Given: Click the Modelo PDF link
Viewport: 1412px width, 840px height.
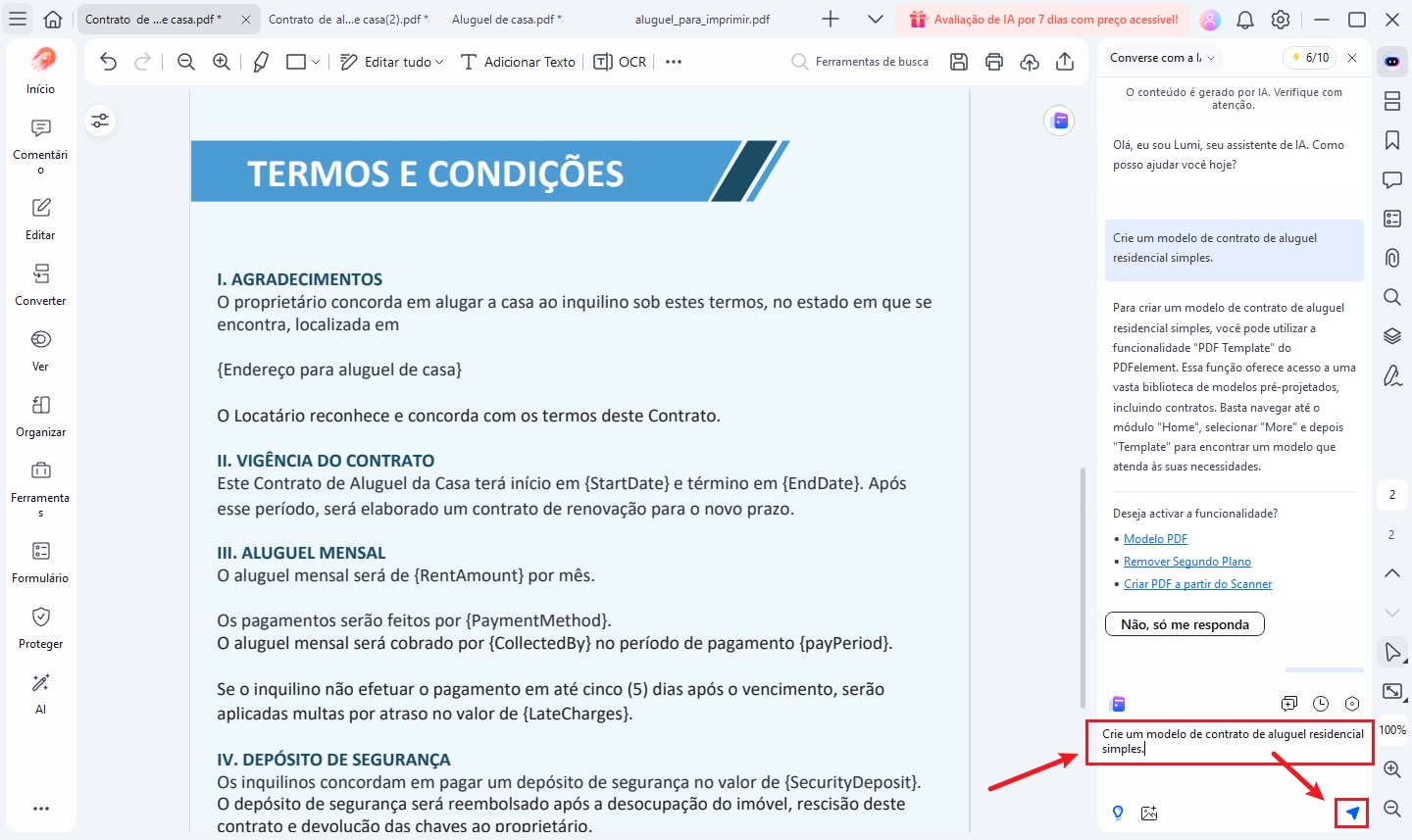Looking at the screenshot, I should tap(1155, 538).
